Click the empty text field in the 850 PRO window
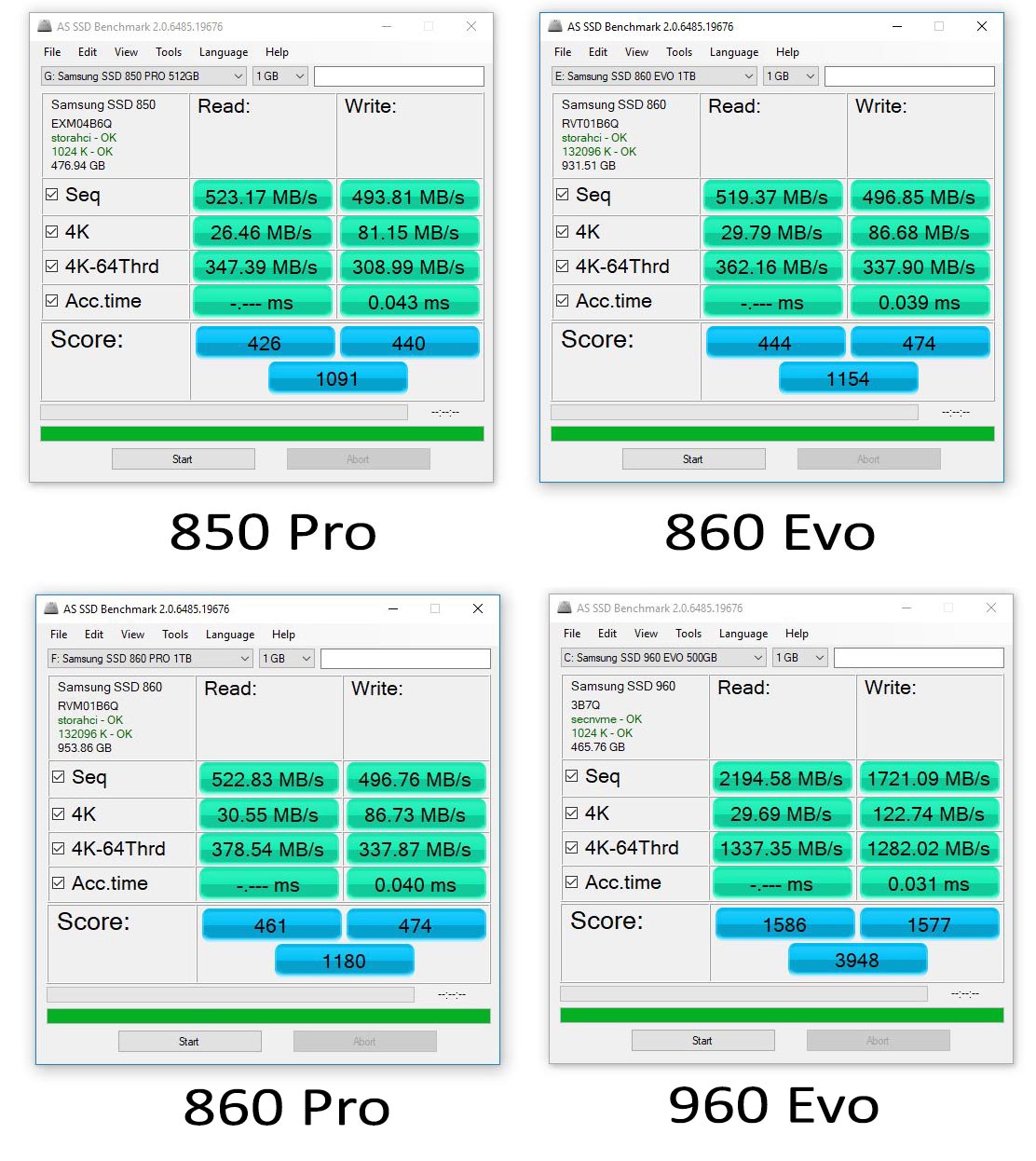Screen dimensions: 1036x1161 tap(399, 76)
